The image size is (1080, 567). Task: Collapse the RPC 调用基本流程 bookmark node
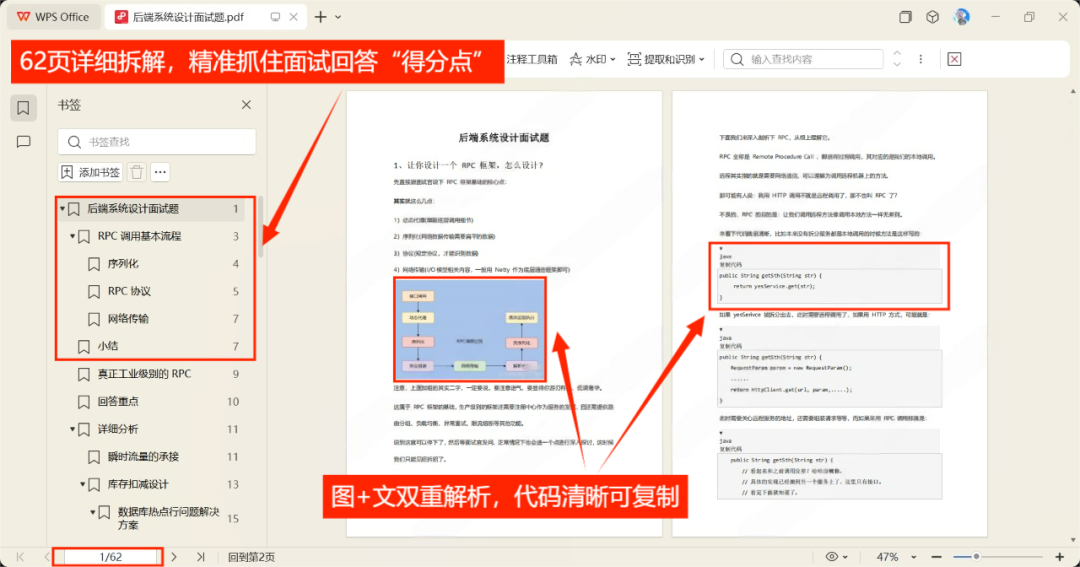coord(72,236)
